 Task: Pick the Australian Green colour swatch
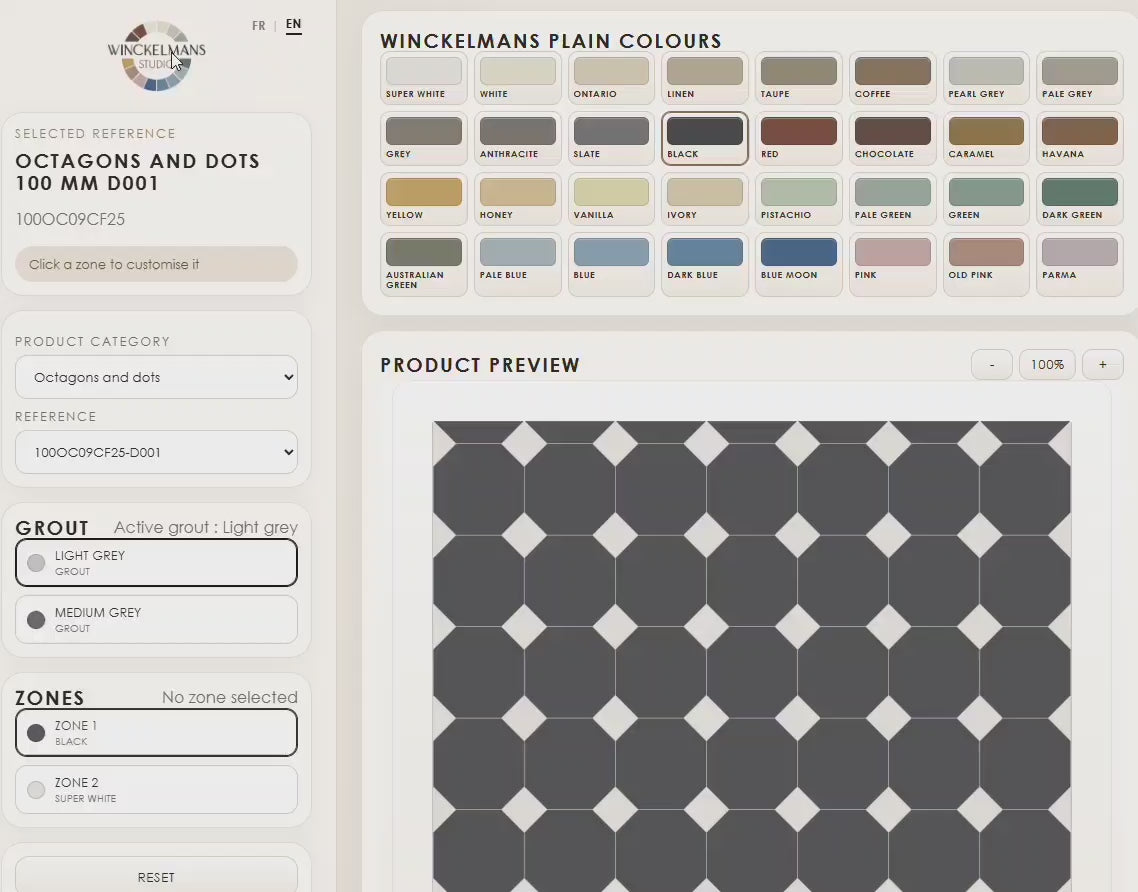[x=424, y=264]
